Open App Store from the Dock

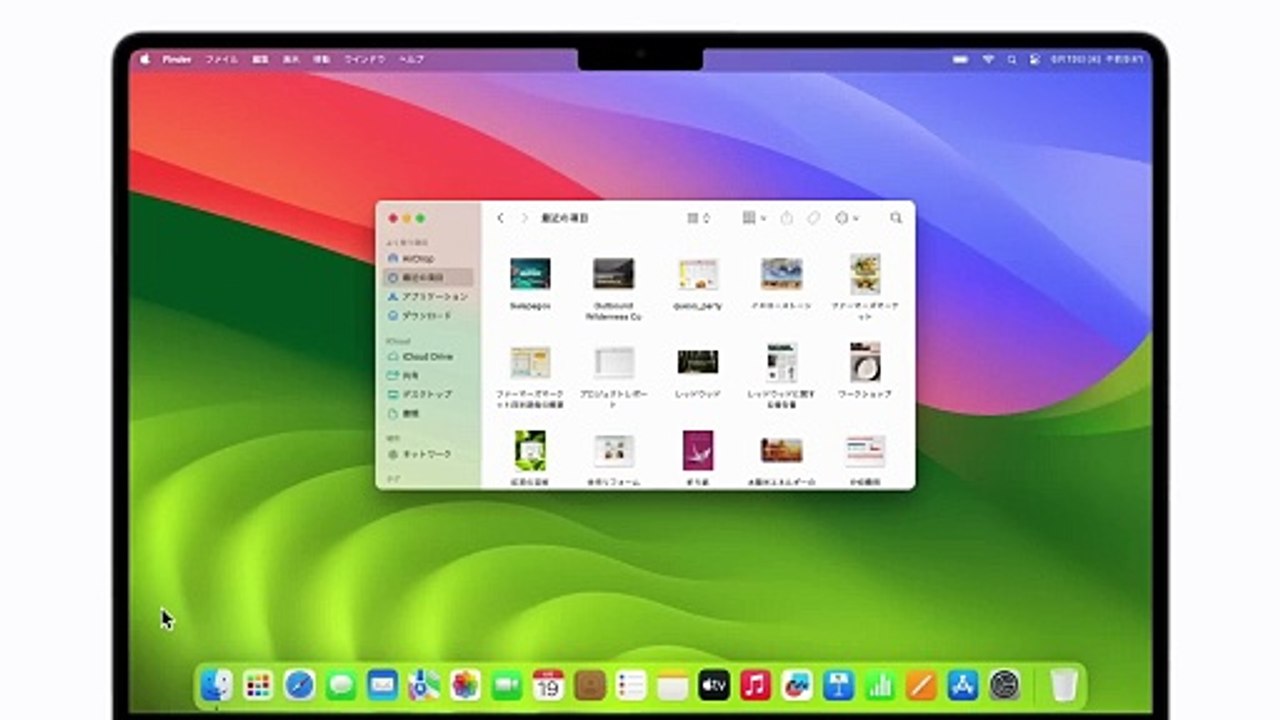(x=963, y=685)
